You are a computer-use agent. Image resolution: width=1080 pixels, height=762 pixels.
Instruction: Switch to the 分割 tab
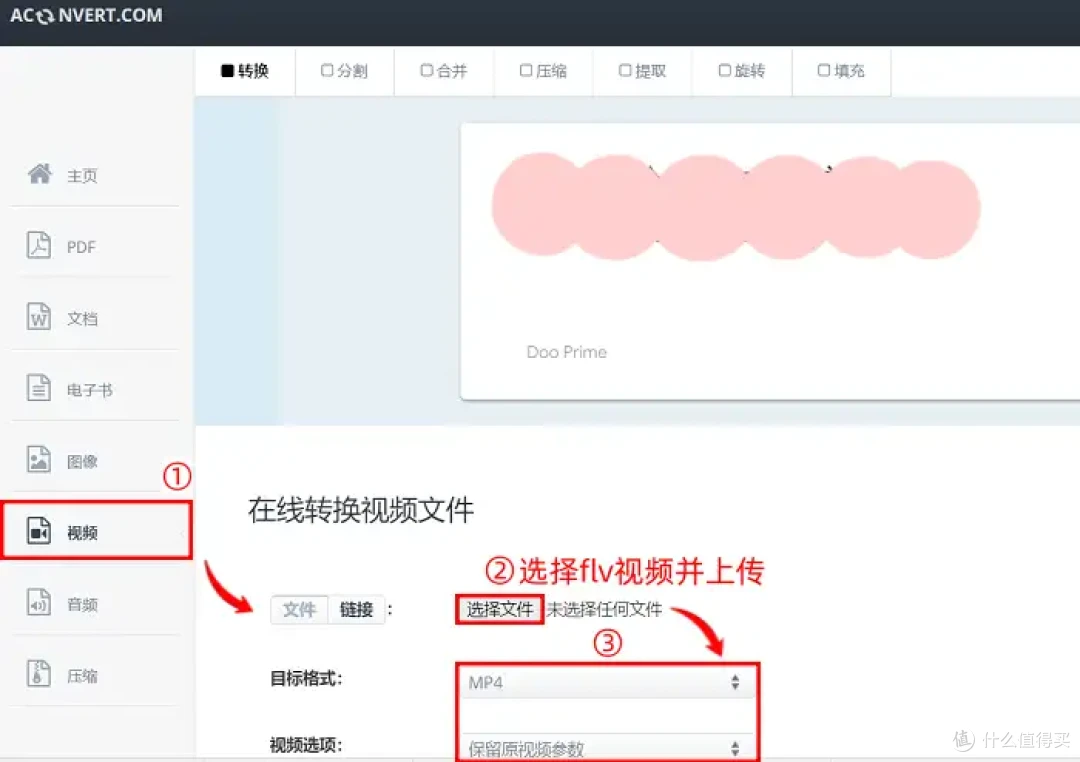[x=344, y=71]
